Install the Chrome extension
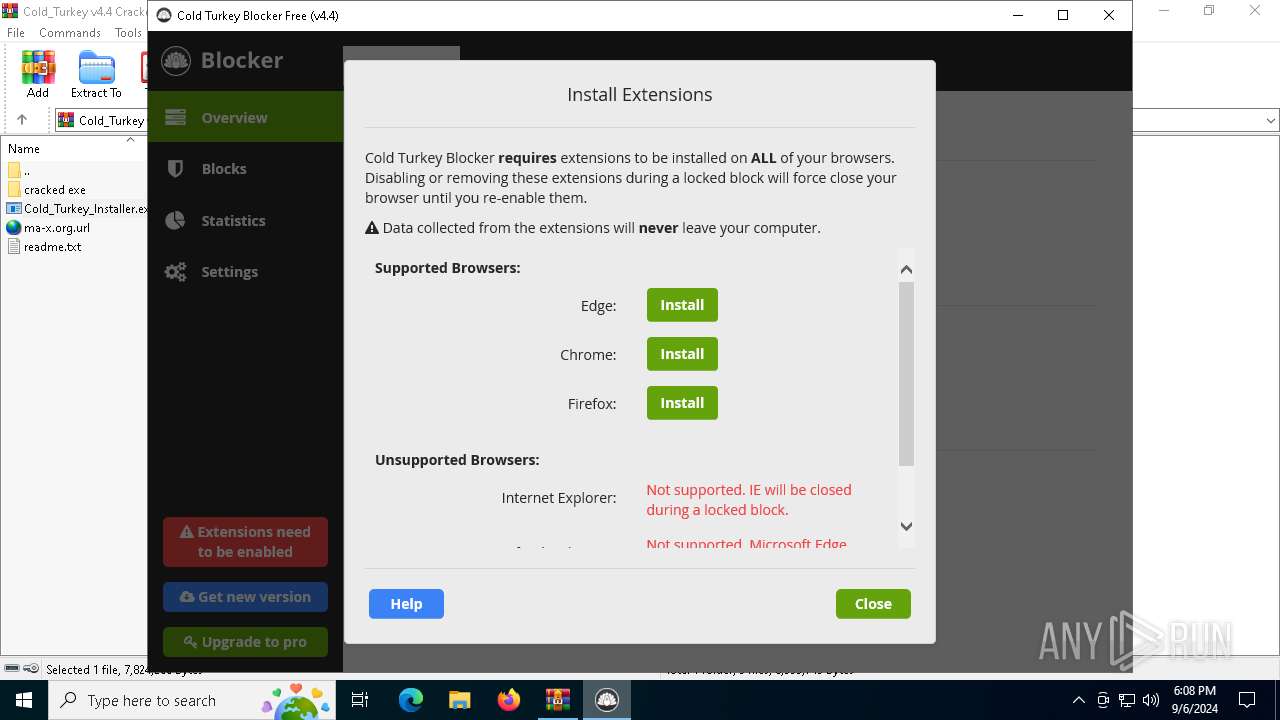 tap(682, 354)
